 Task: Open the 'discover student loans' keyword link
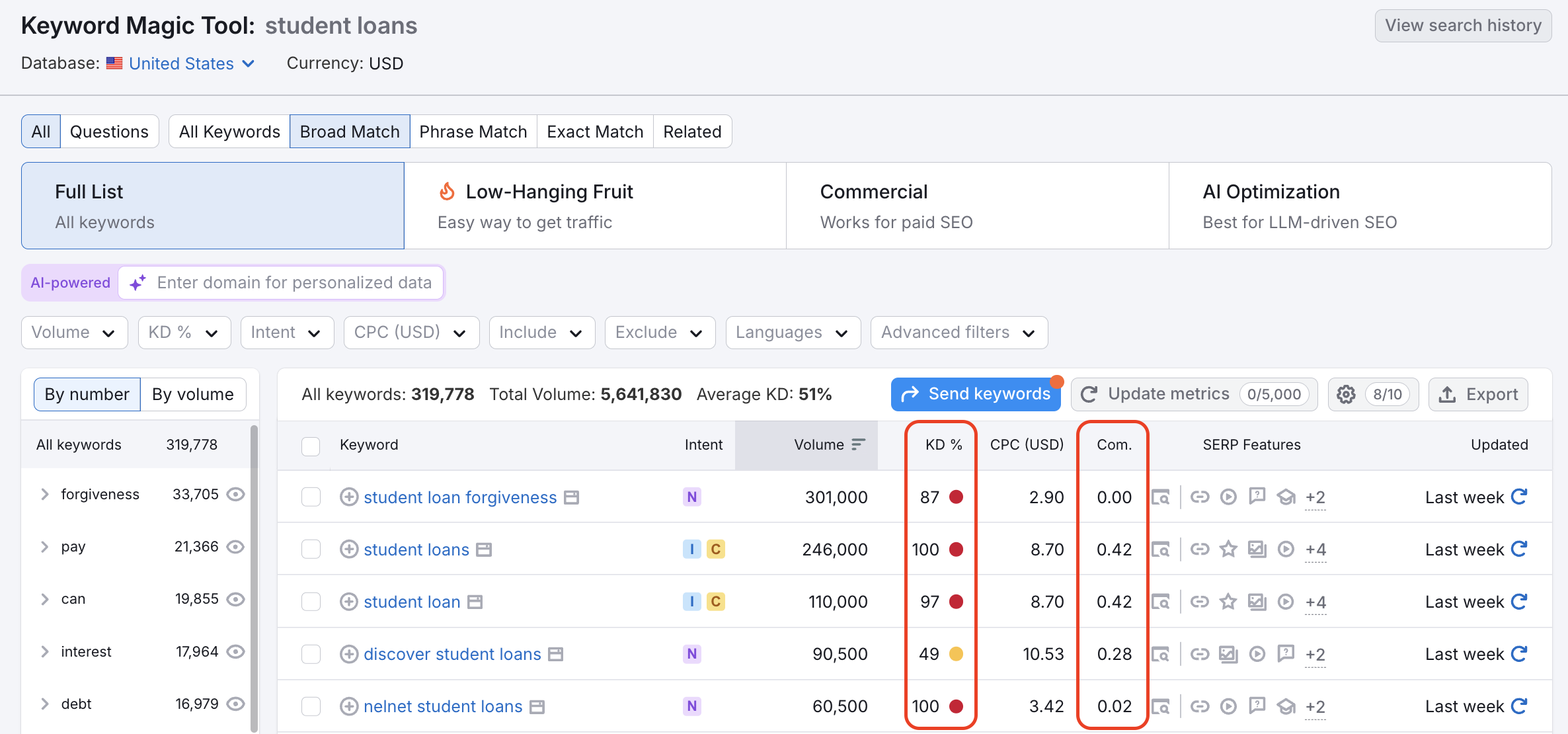(x=452, y=654)
